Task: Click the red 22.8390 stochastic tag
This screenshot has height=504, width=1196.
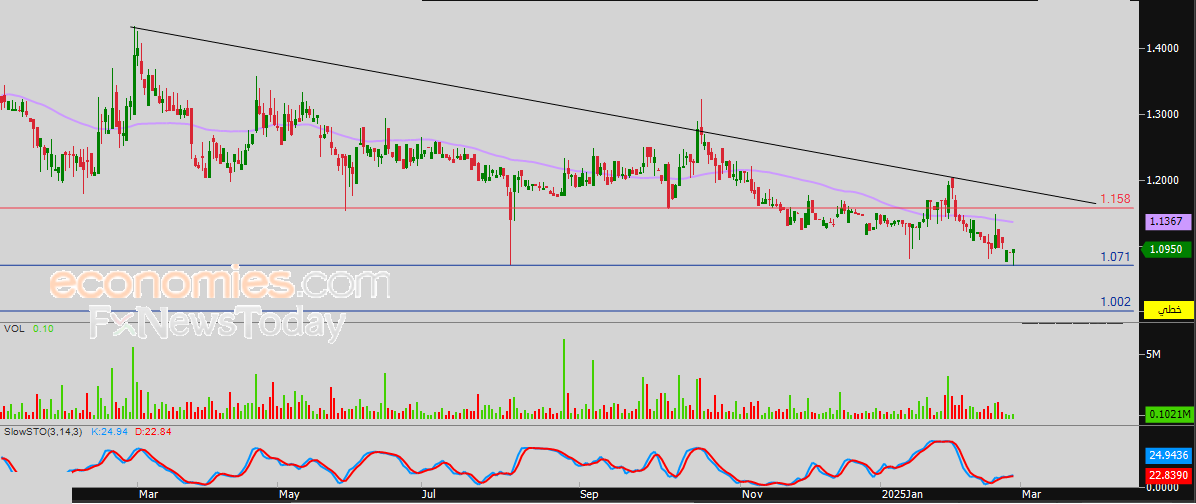Action: click(1168, 474)
